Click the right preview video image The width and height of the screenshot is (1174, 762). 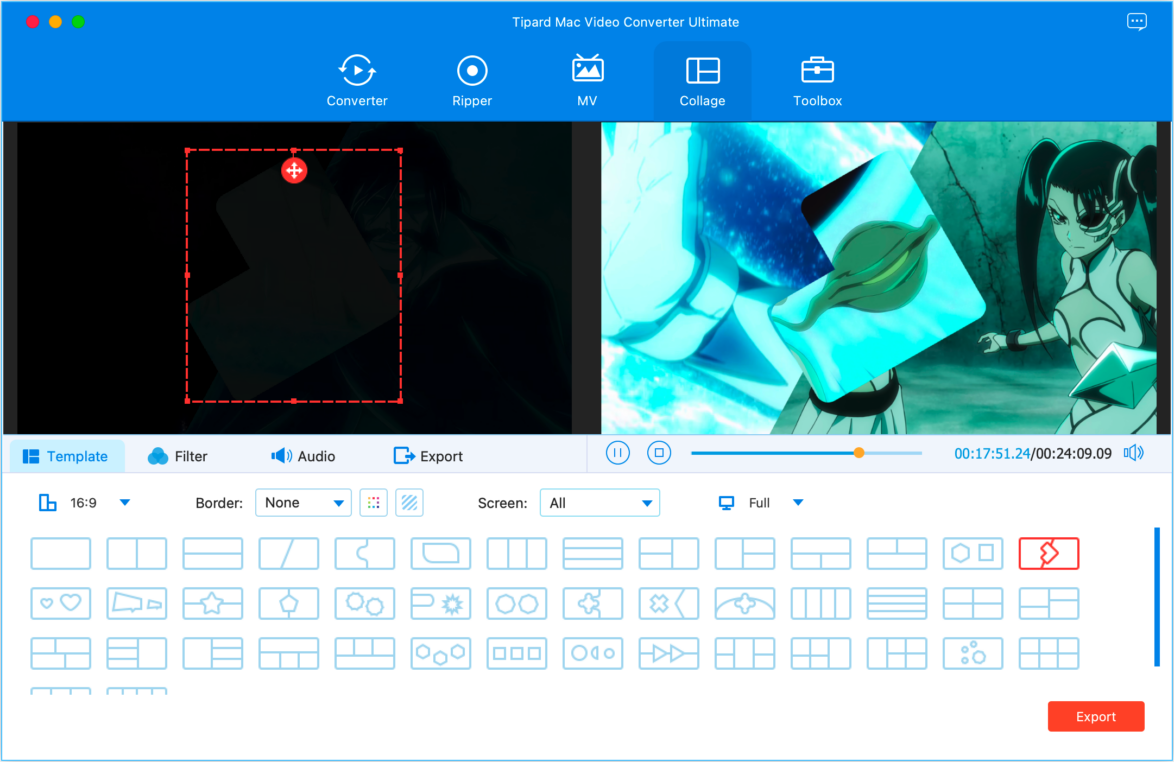pyautogui.click(x=878, y=278)
